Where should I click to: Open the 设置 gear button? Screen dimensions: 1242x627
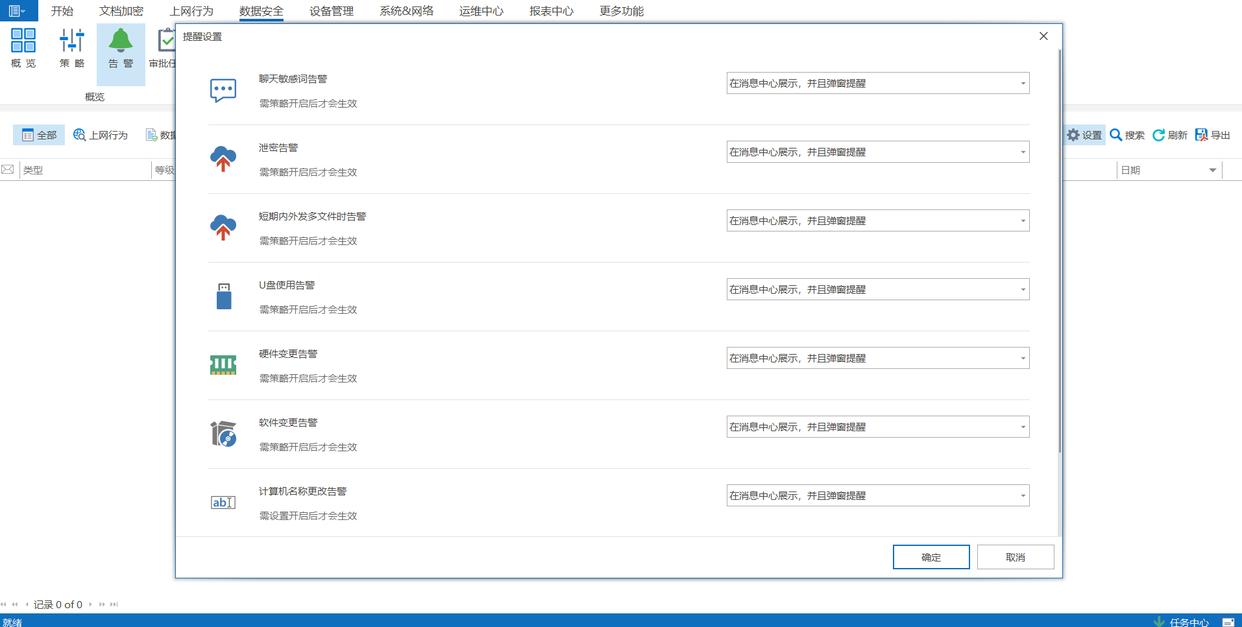pos(1084,135)
